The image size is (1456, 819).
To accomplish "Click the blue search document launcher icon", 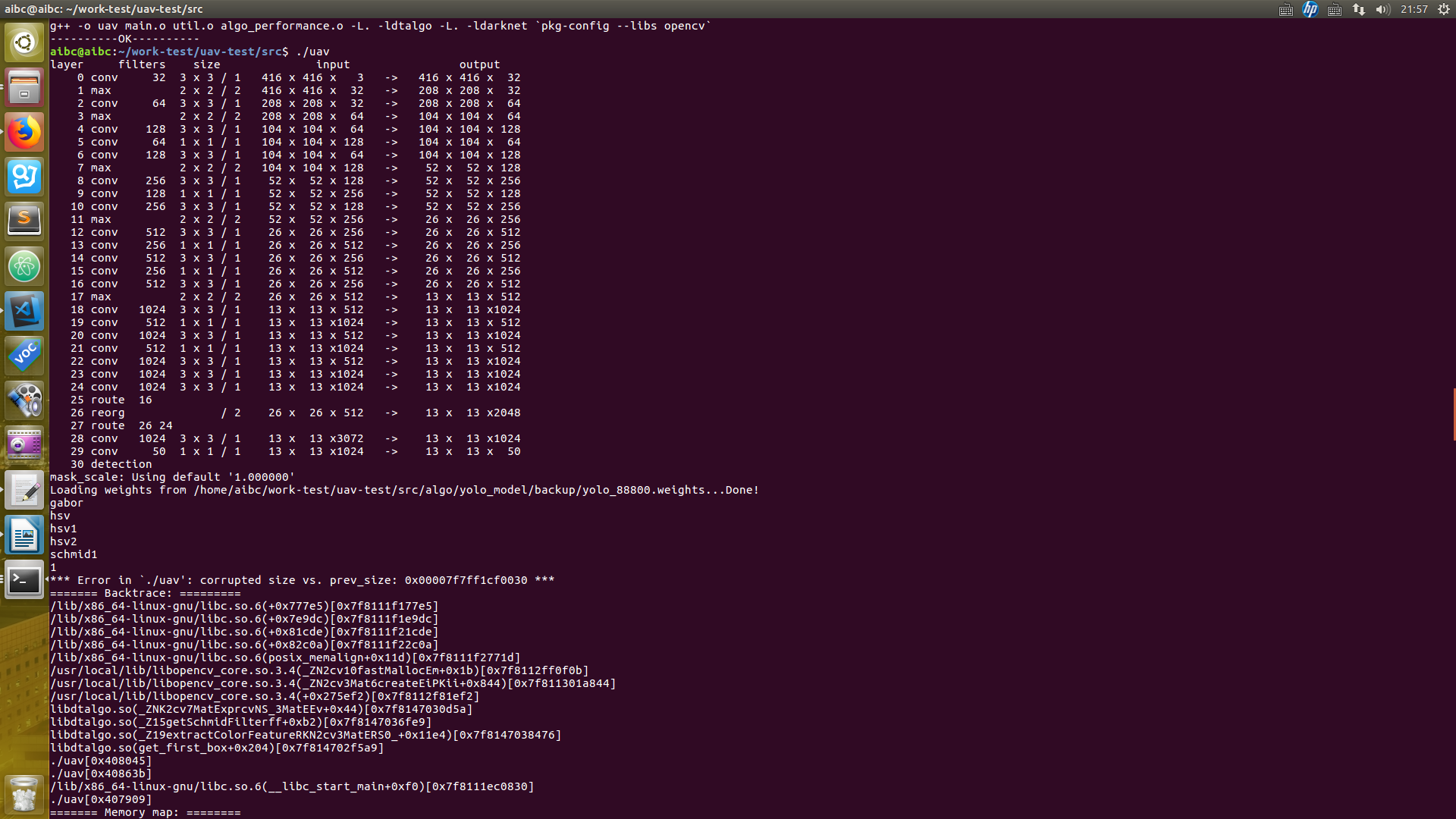I will pos(24,177).
